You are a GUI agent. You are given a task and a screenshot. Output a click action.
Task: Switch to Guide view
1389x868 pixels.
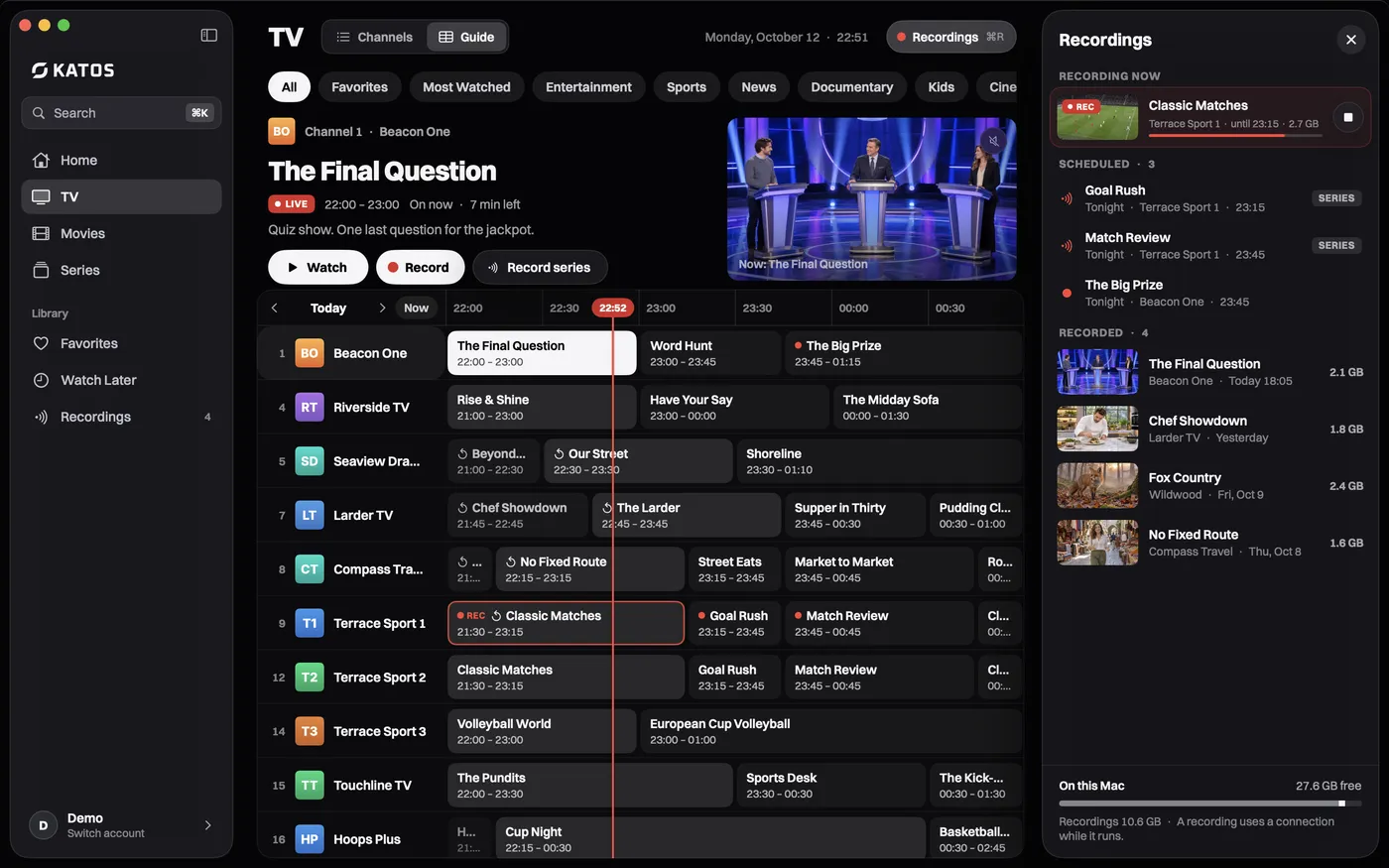[x=466, y=38]
